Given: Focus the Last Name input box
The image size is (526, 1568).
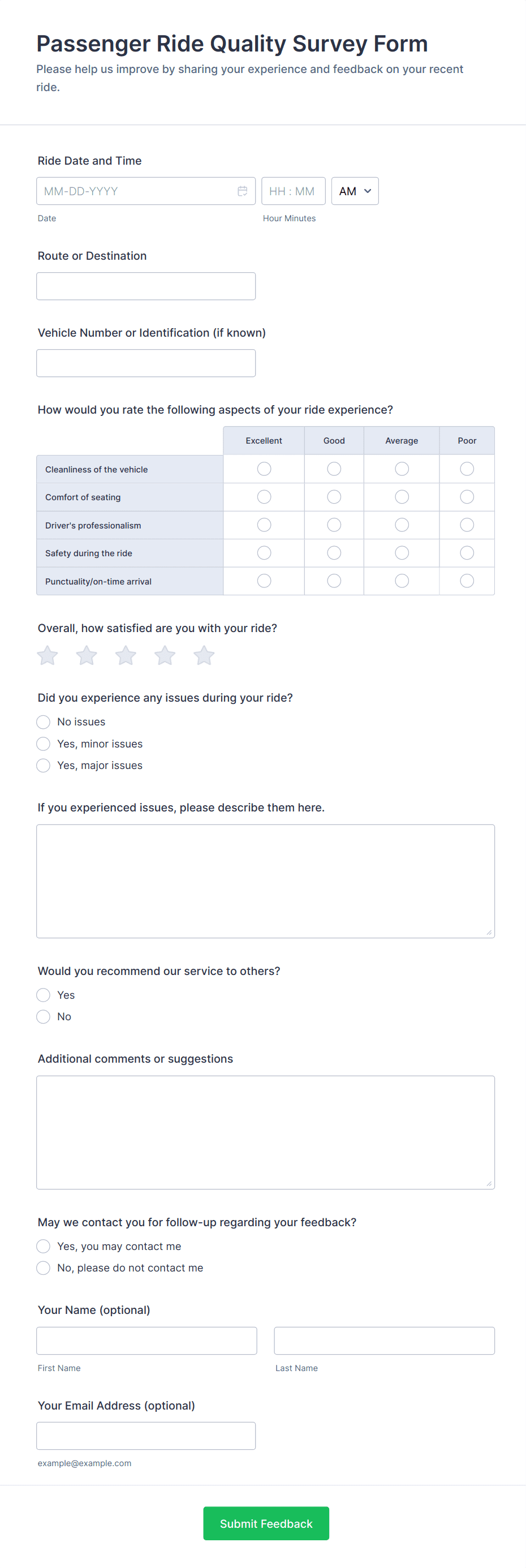Looking at the screenshot, I should (384, 1341).
